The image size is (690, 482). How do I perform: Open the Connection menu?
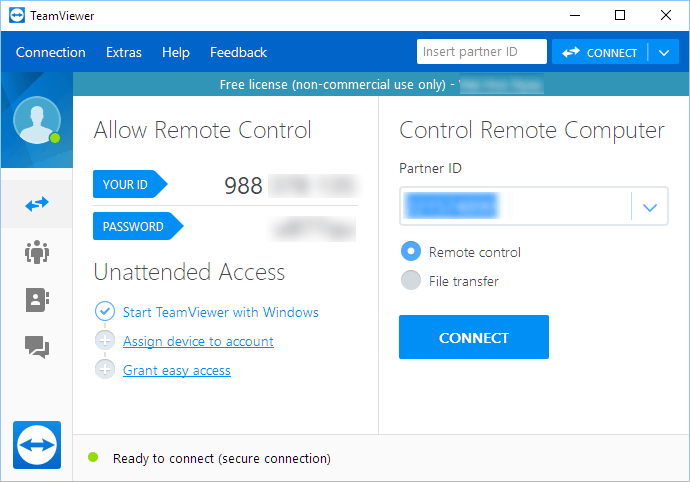tap(51, 53)
